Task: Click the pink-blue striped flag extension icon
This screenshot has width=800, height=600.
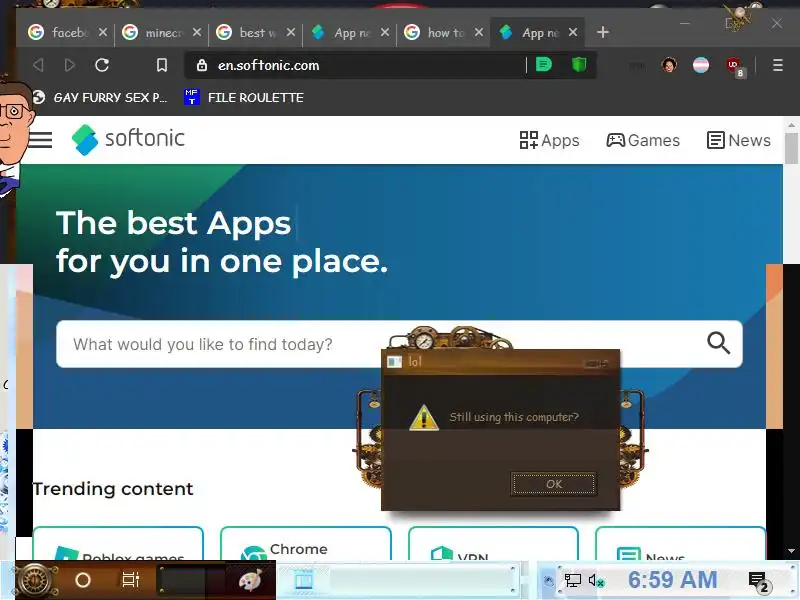Action: (701, 65)
